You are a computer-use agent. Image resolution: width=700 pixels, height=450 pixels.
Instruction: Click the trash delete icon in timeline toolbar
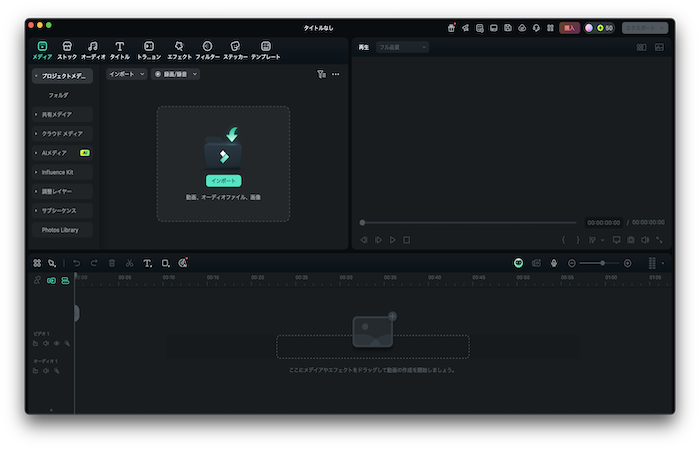[112, 263]
